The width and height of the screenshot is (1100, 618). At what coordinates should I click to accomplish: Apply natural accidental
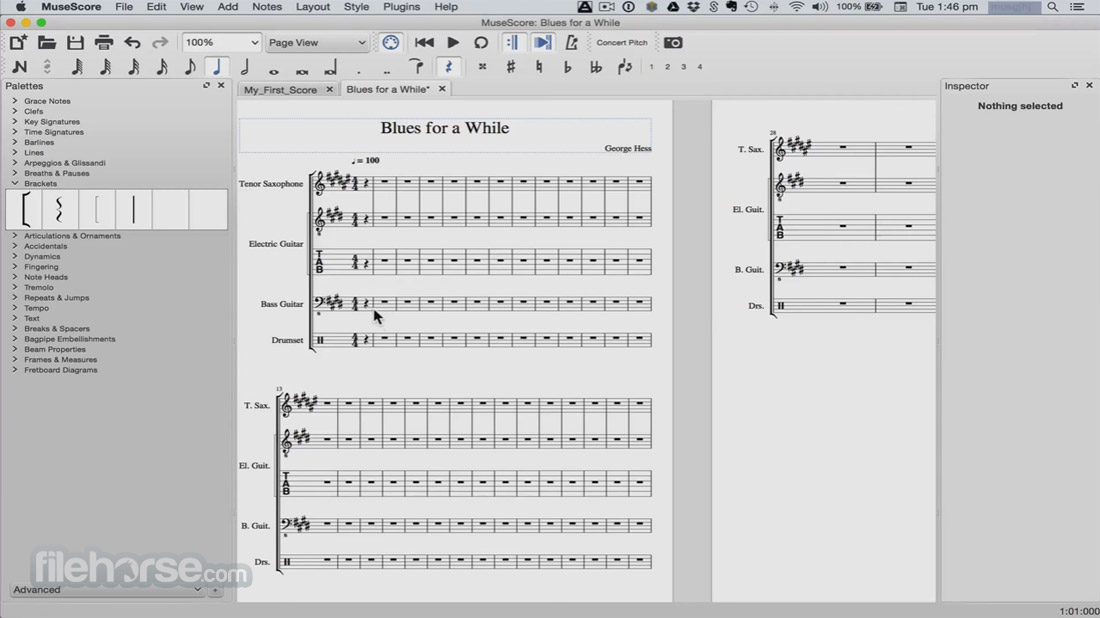pyautogui.click(x=539, y=67)
